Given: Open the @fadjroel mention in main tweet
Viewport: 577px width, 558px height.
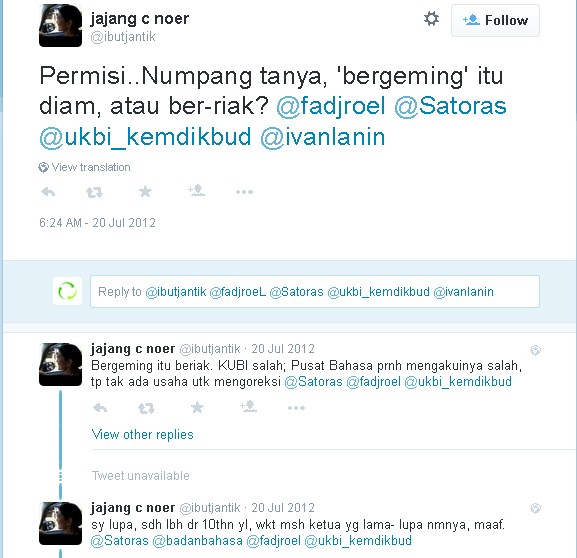Looking at the screenshot, I should click(x=331, y=106).
